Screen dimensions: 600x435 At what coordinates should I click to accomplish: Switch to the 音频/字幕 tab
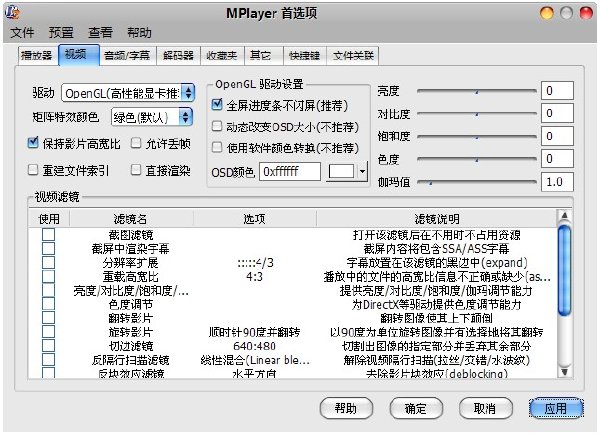(x=127, y=56)
